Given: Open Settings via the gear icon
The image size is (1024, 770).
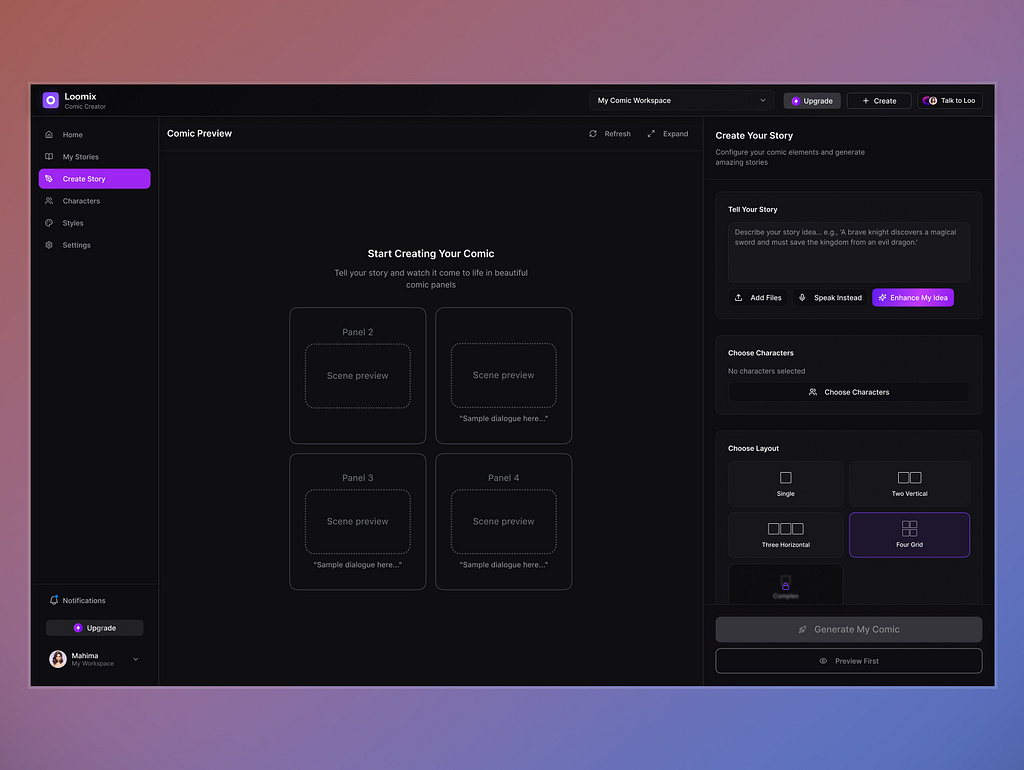Looking at the screenshot, I should point(49,244).
